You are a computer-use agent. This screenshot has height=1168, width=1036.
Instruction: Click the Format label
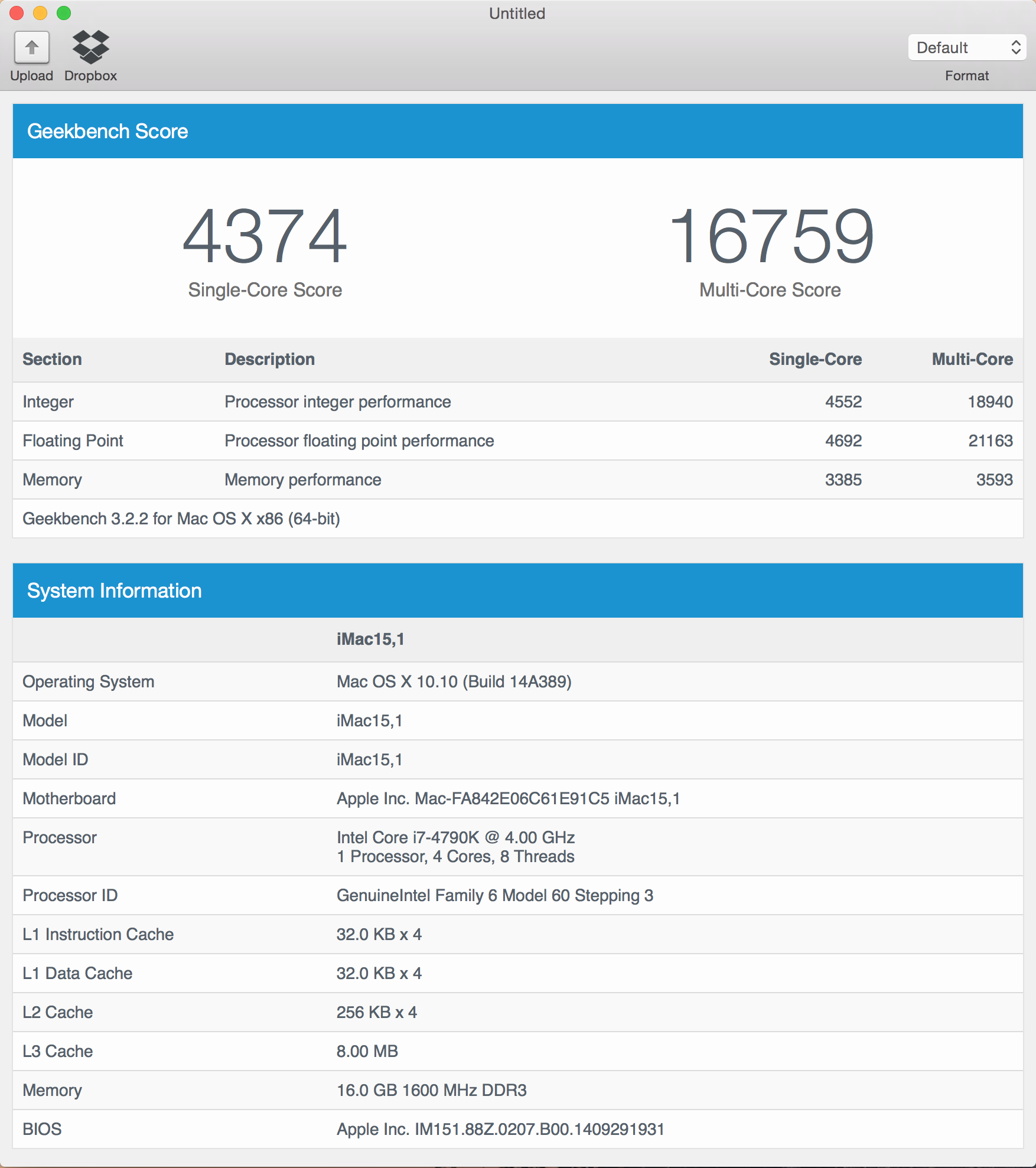pyautogui.click(x=967, y=76)
